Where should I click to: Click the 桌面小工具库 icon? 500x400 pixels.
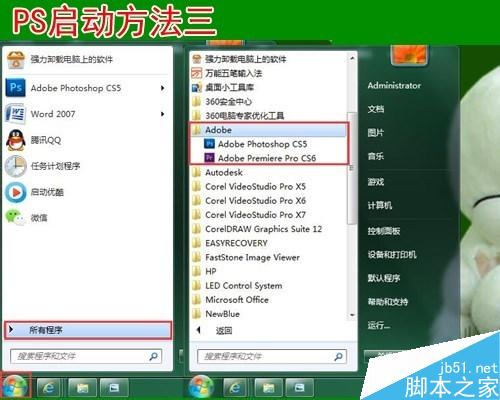(x=197, y=87)
